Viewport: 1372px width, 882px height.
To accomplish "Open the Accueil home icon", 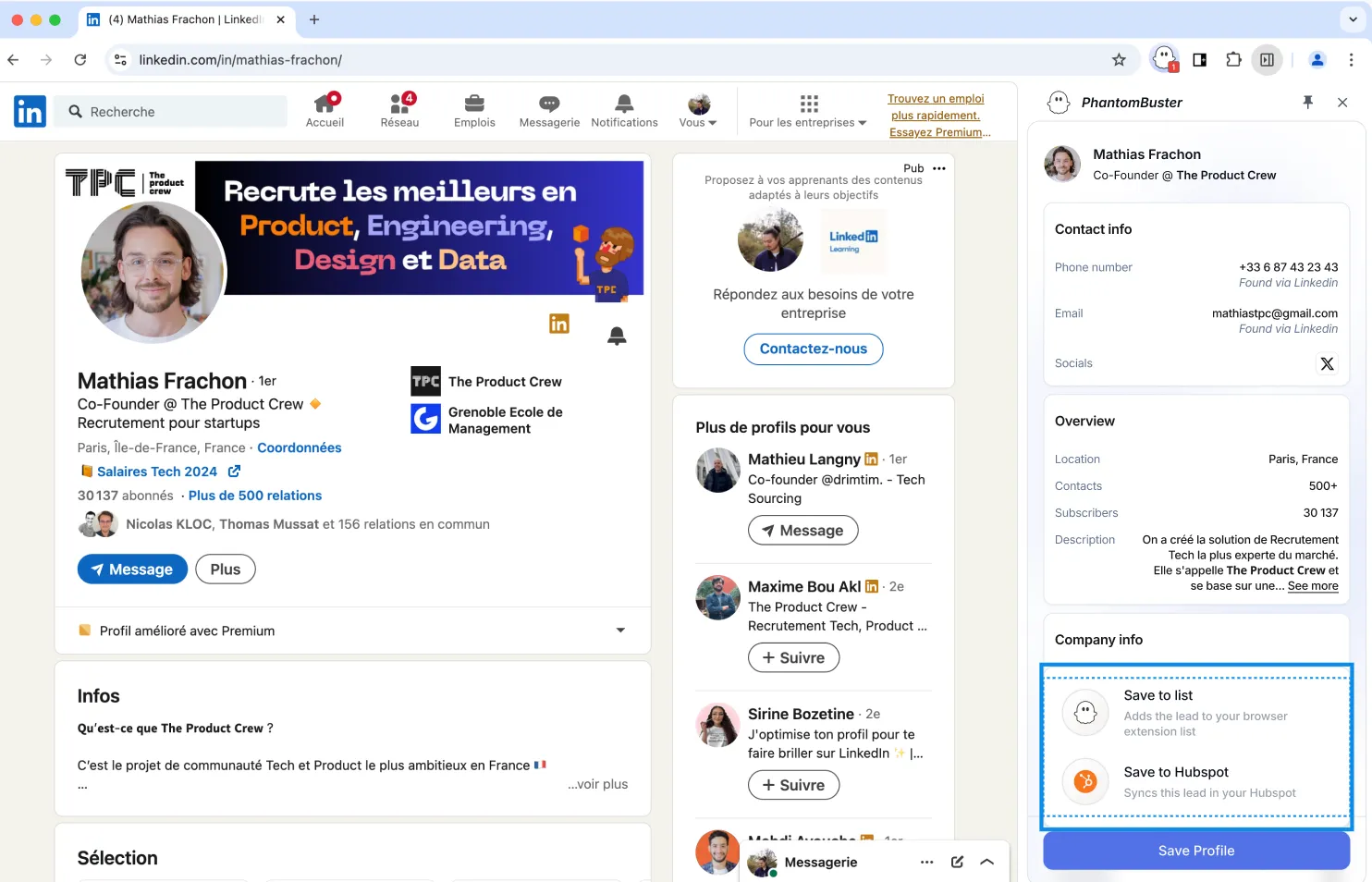I will (325, 104).
